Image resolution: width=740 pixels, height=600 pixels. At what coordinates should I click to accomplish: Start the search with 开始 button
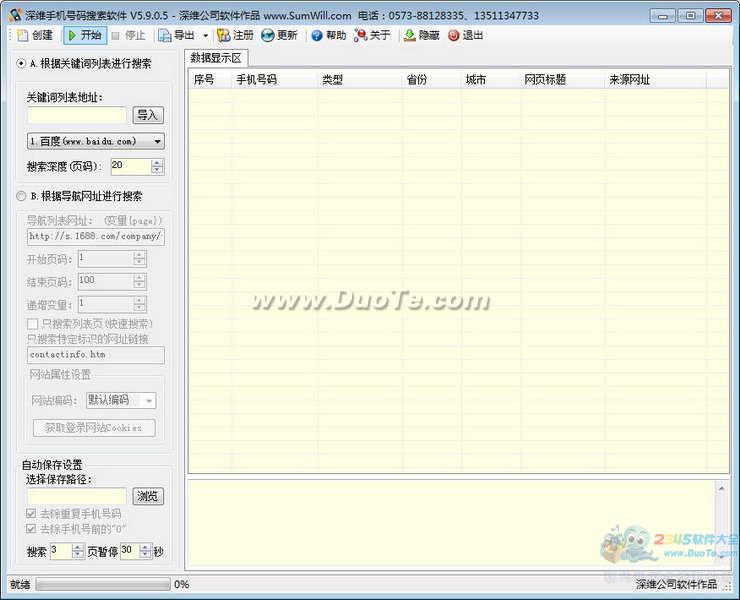pos(85,35)
